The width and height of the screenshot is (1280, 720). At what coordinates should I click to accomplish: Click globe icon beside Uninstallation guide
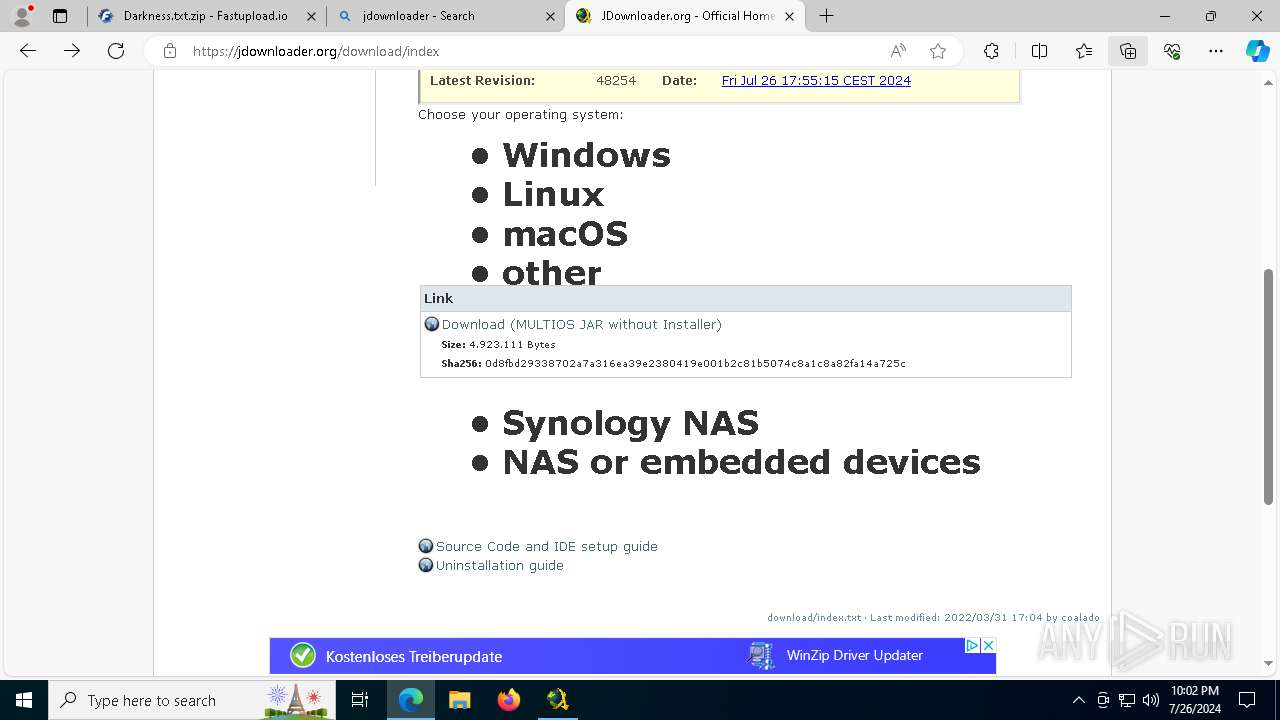coord(426,565)
